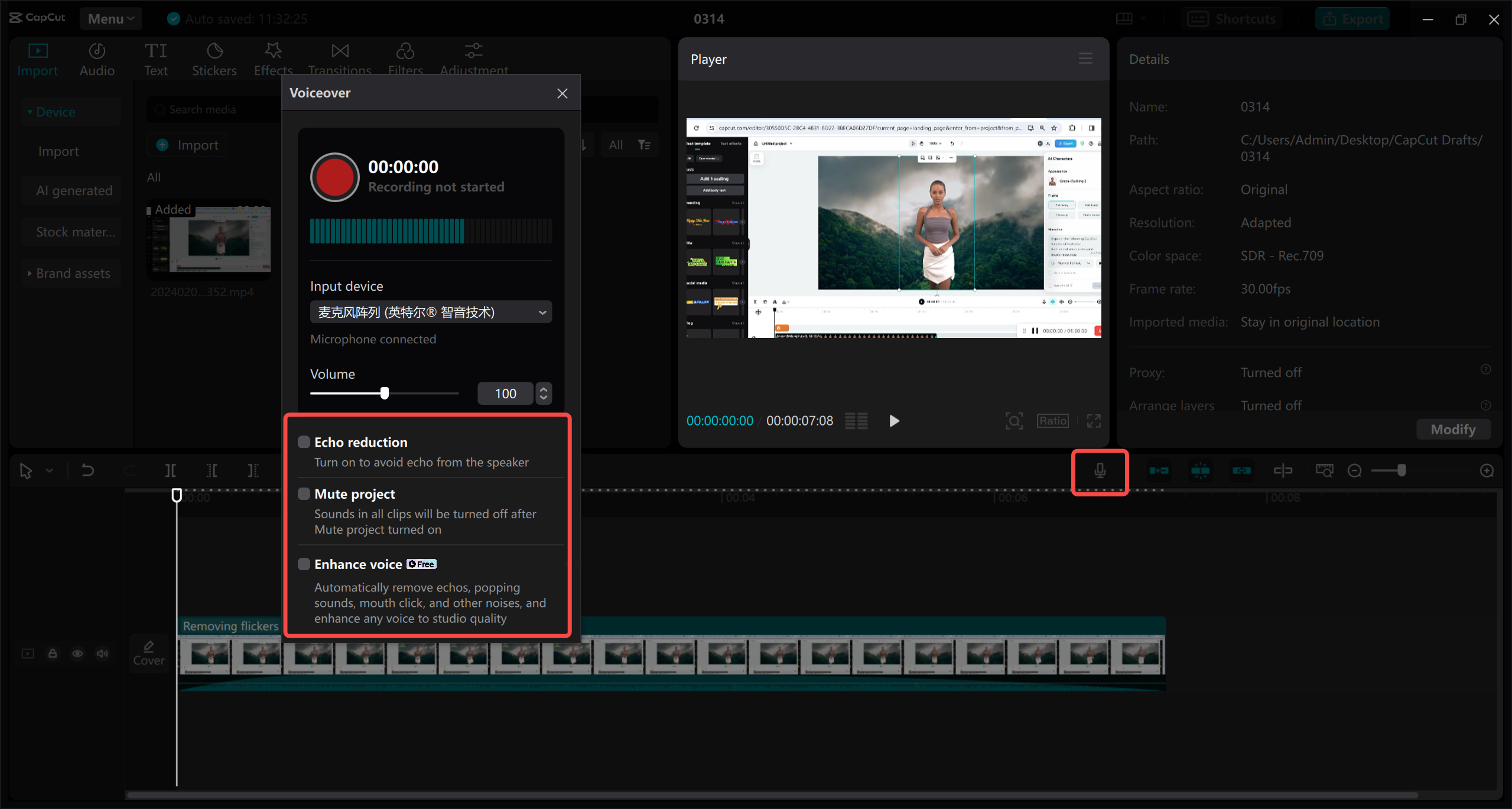Open the Adjustment panel
The height and width of the screenshot is (809, 1512).
473,57
